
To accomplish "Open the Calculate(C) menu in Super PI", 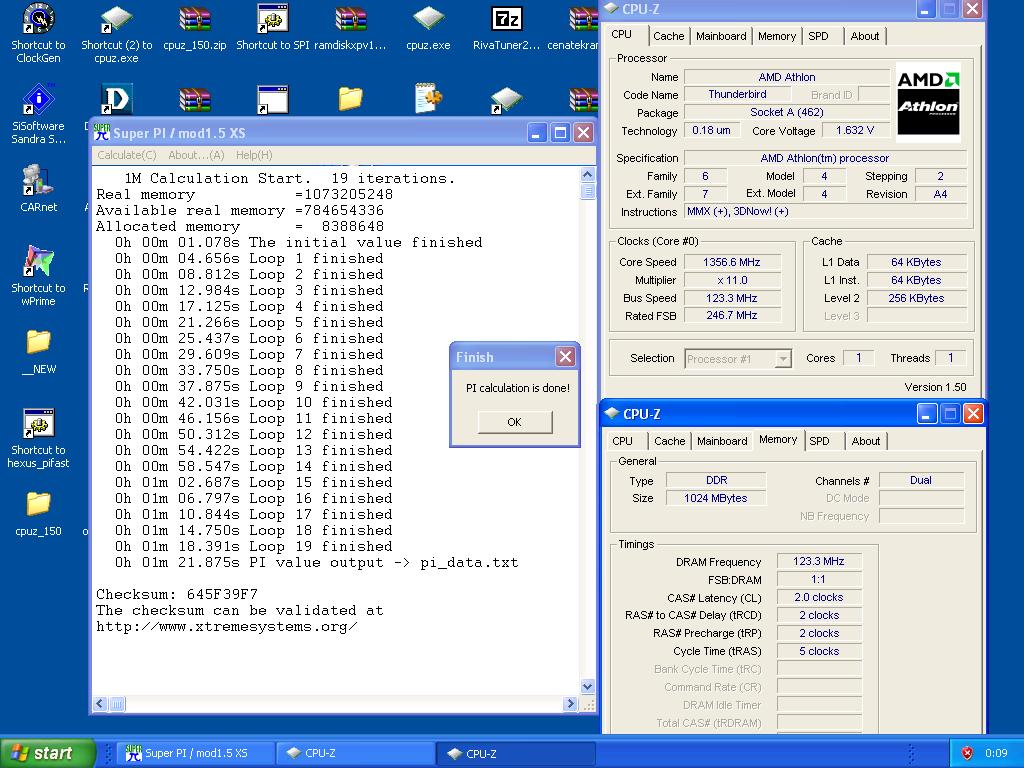I will click(127, 155).
